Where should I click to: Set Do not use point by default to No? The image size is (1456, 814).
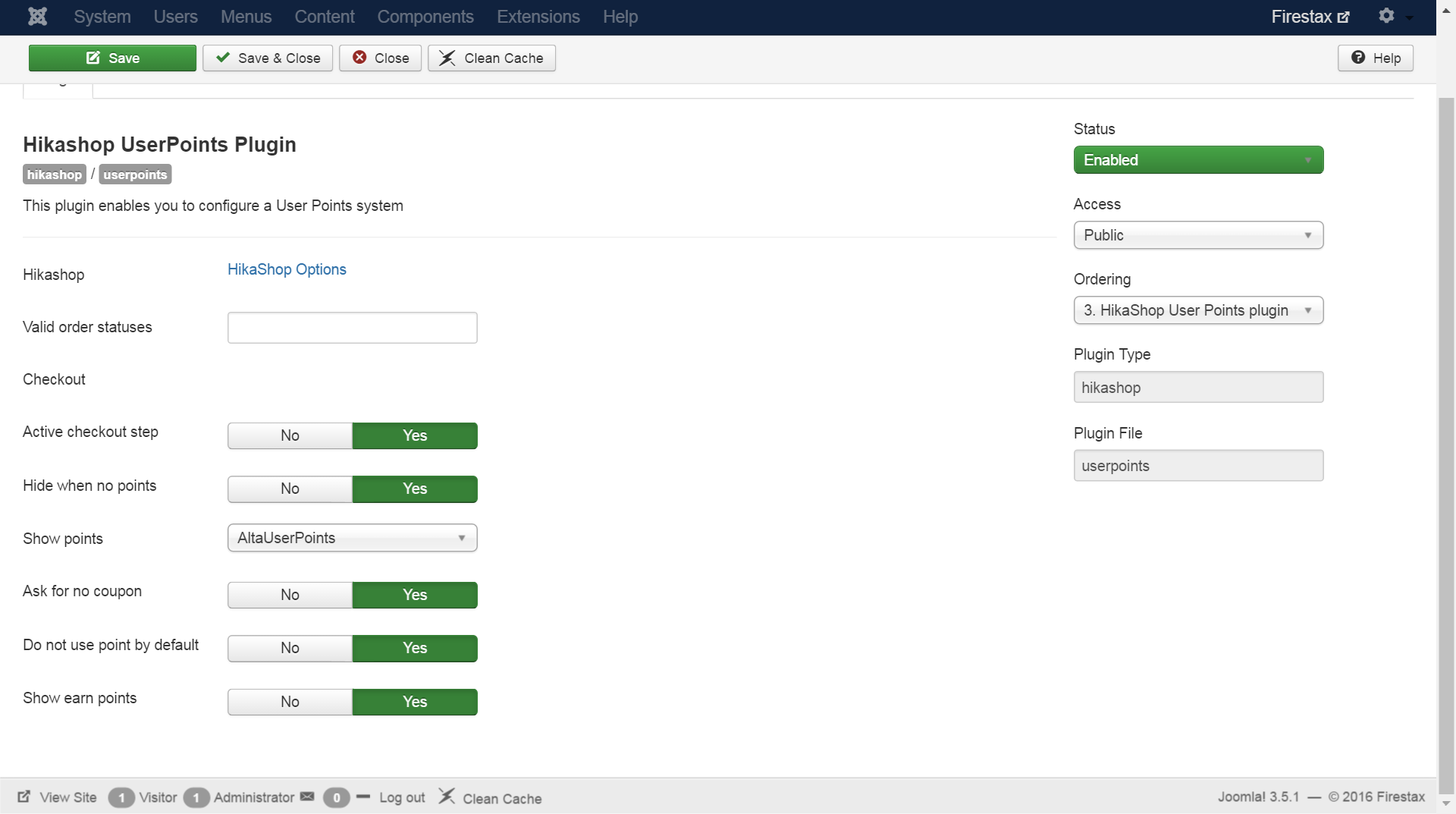(290, 648)
